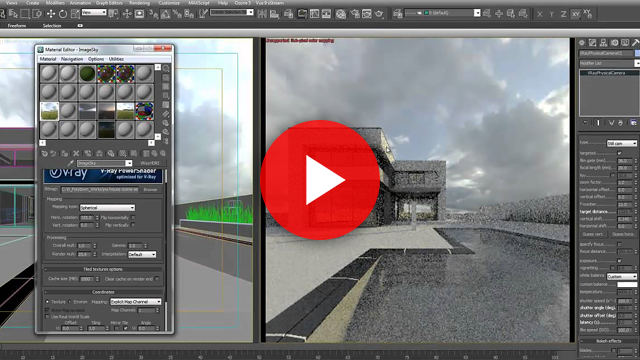Click the Z axis constraint button
640x360 pixels.
click(x=563, y=14)
